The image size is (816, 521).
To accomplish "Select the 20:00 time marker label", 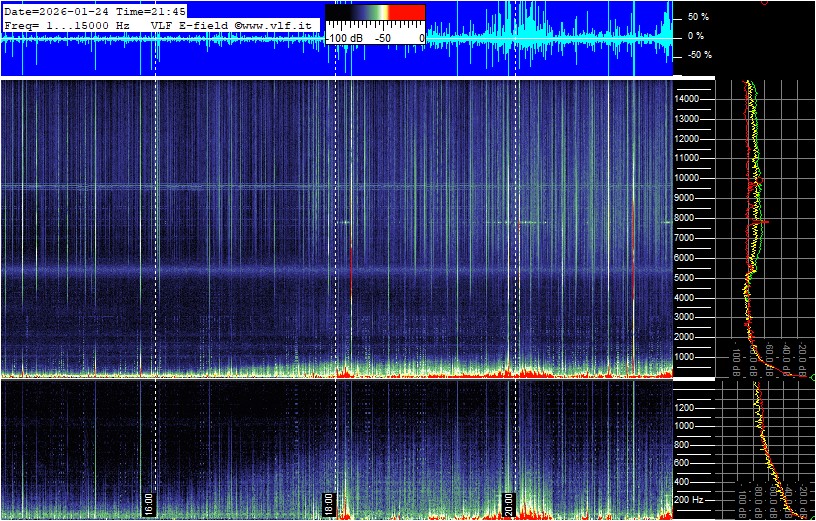I will 508,502.
